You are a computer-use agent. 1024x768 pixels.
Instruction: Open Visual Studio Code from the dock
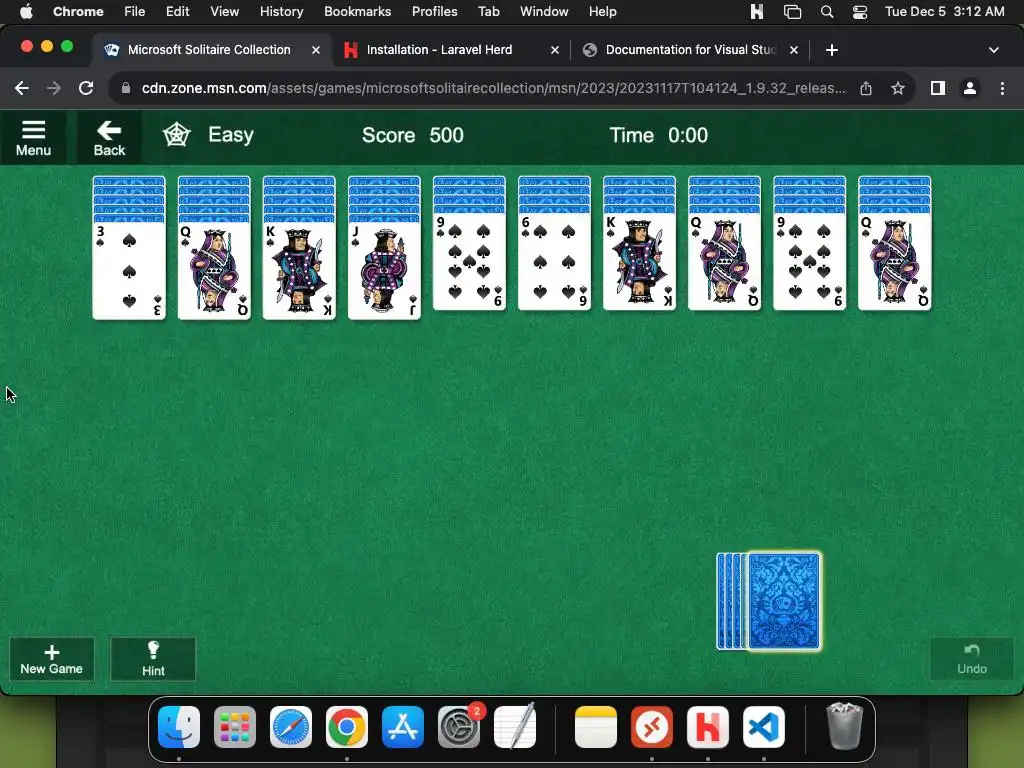click(764, 727)
